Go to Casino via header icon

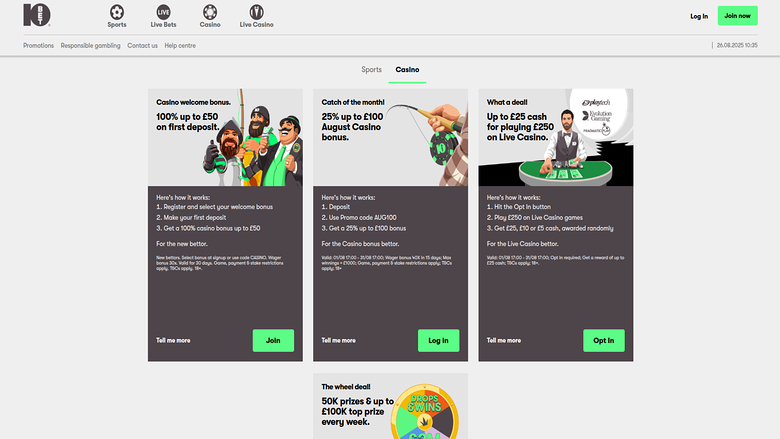[x=210, y=16]
